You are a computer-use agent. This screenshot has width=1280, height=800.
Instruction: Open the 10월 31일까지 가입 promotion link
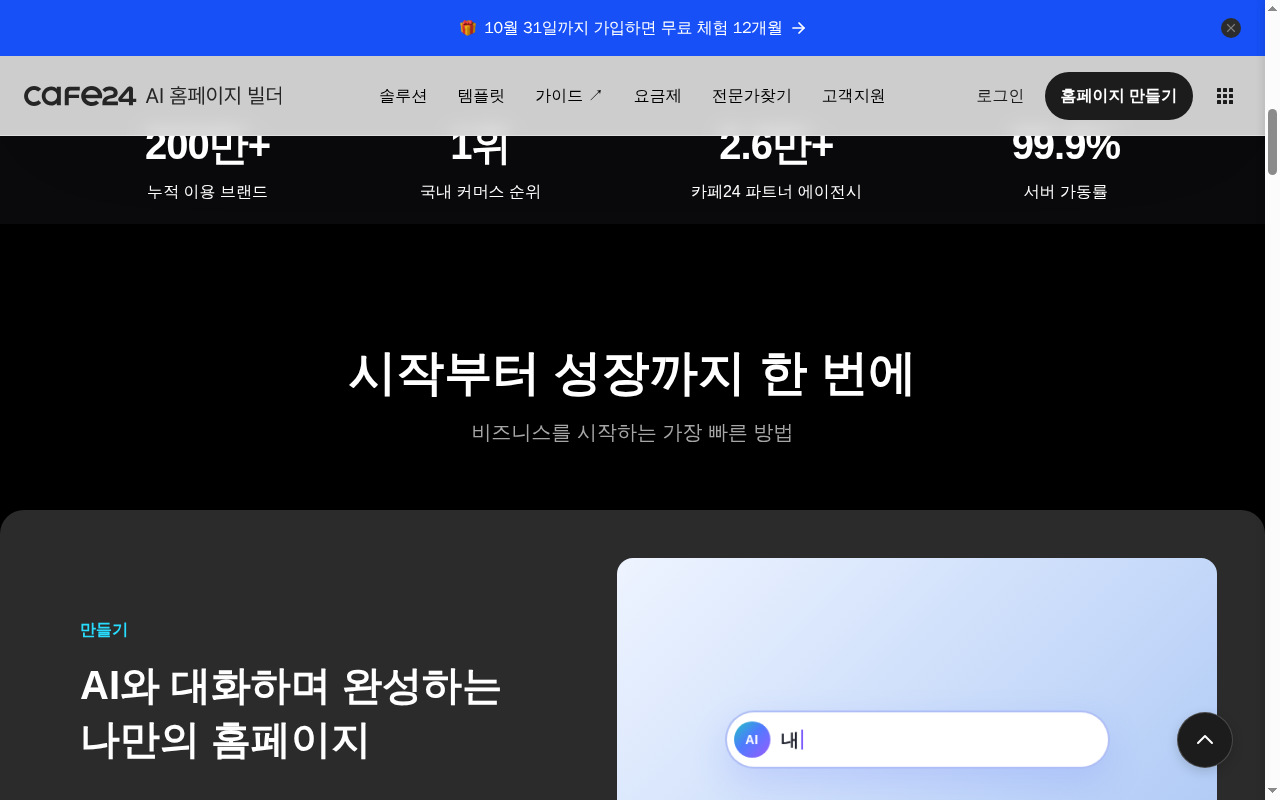pos(633,28)
